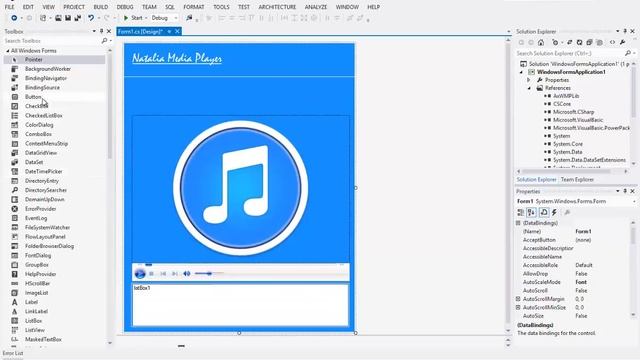This screenshot has height=360, width=640.
Task: Click the DateTimePicker icon in Toolbox
Action: point(15,171)
